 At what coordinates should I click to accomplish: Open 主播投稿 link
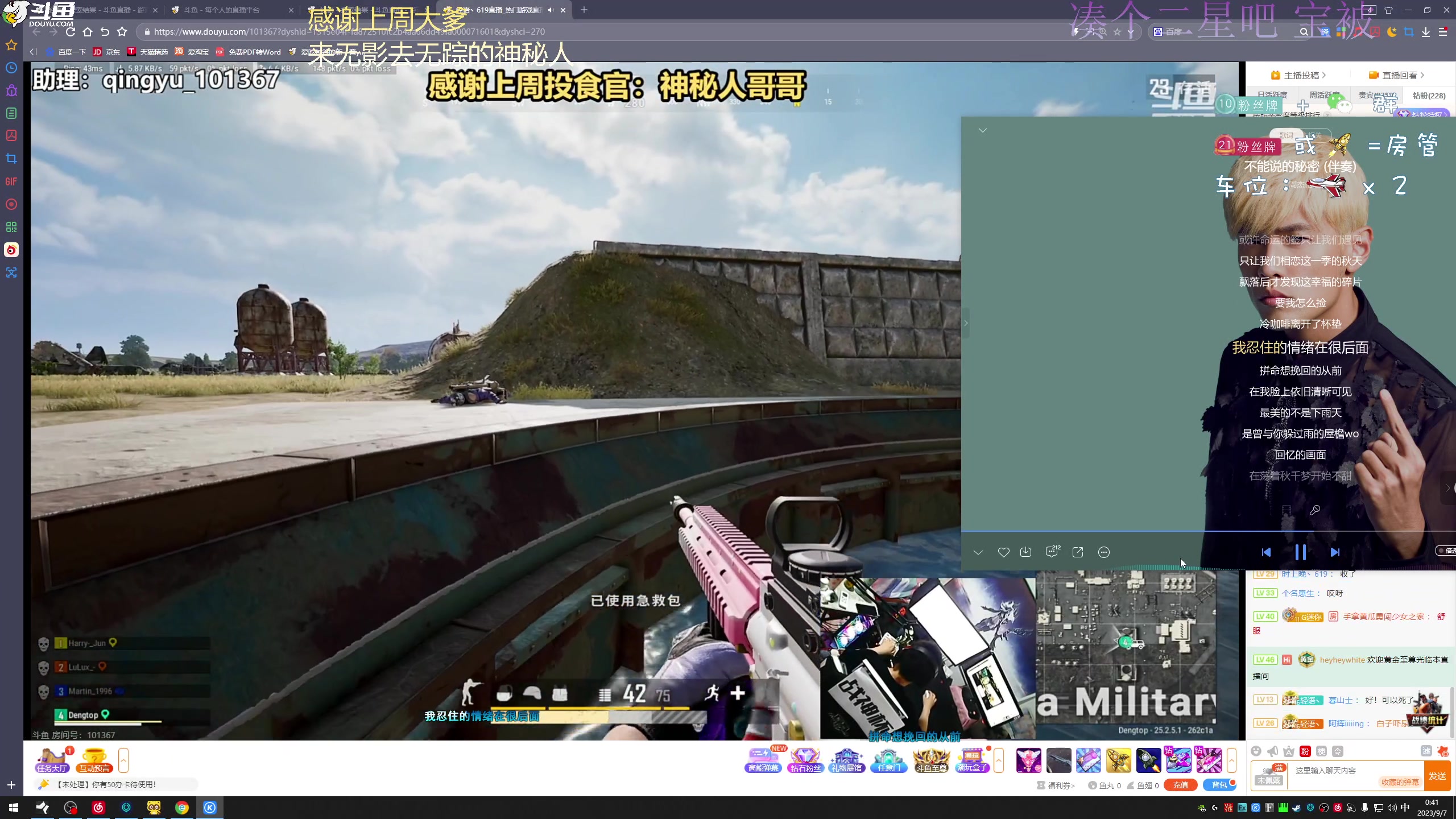pyautogui.click(x=1298, y=75)
